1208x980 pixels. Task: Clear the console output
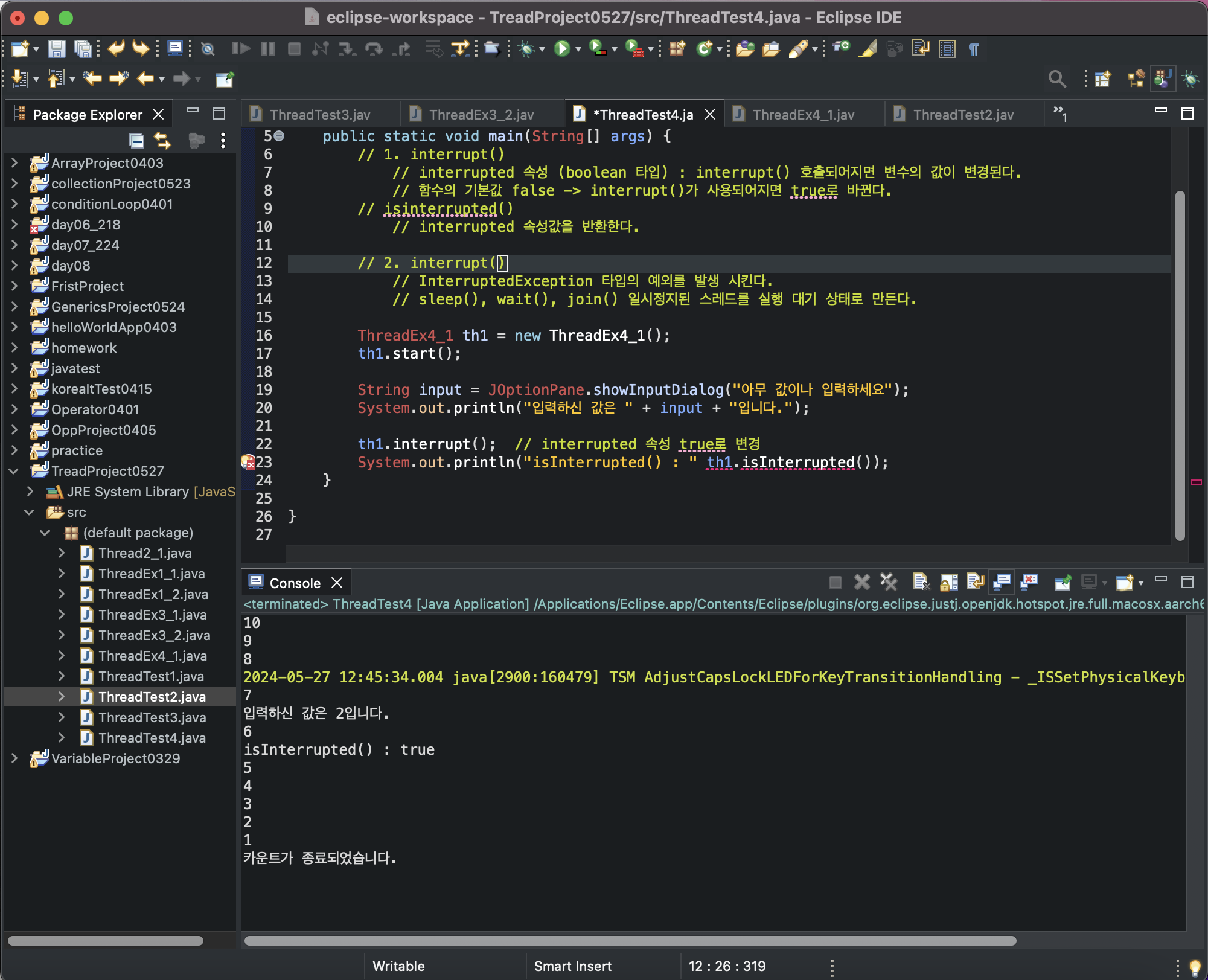click(921, 582)
